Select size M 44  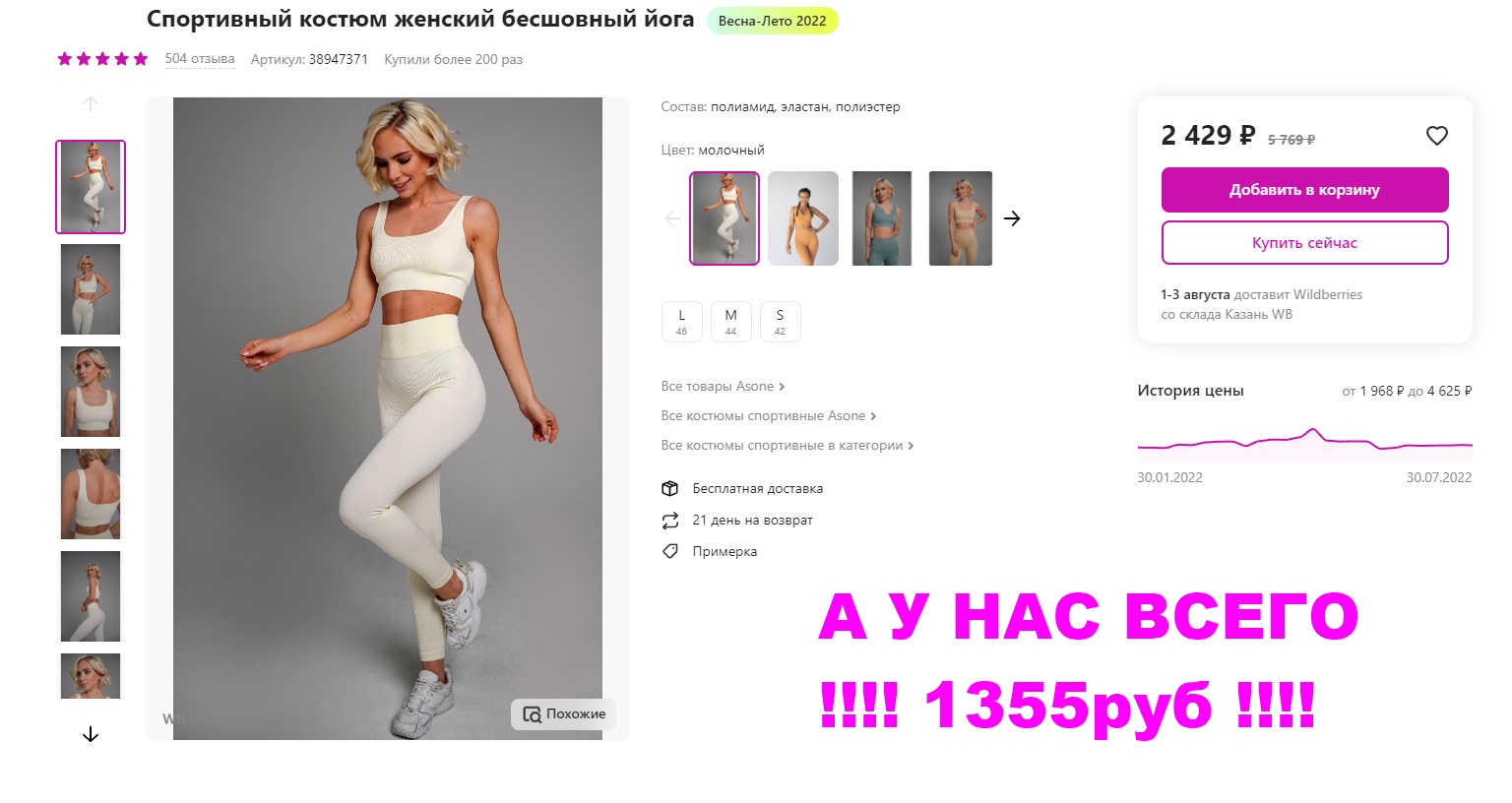730,322
